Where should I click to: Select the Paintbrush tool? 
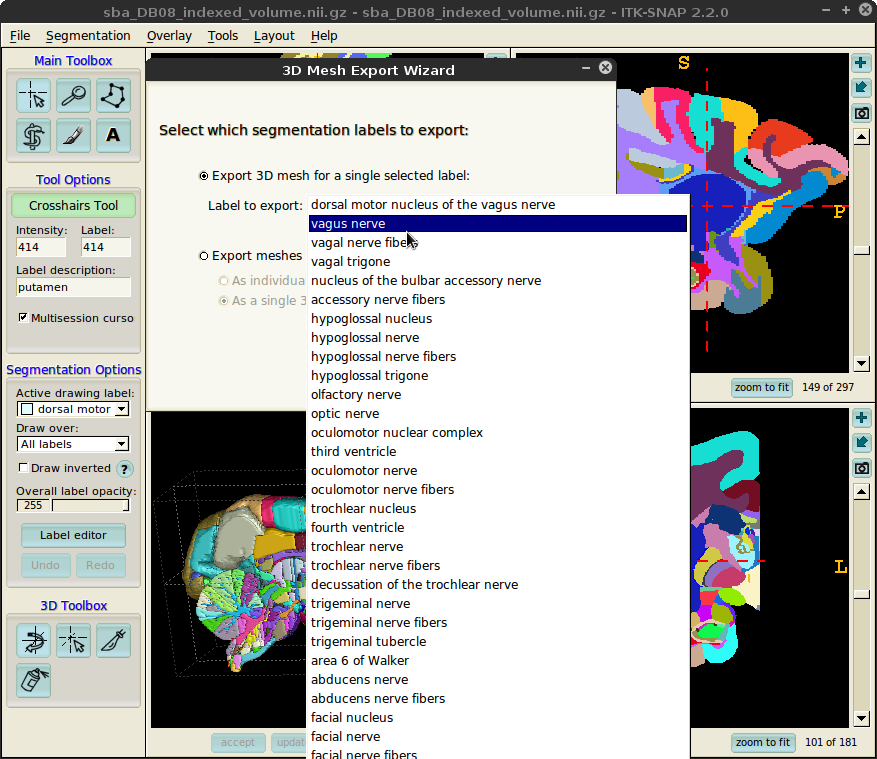[x=73, y=135]
